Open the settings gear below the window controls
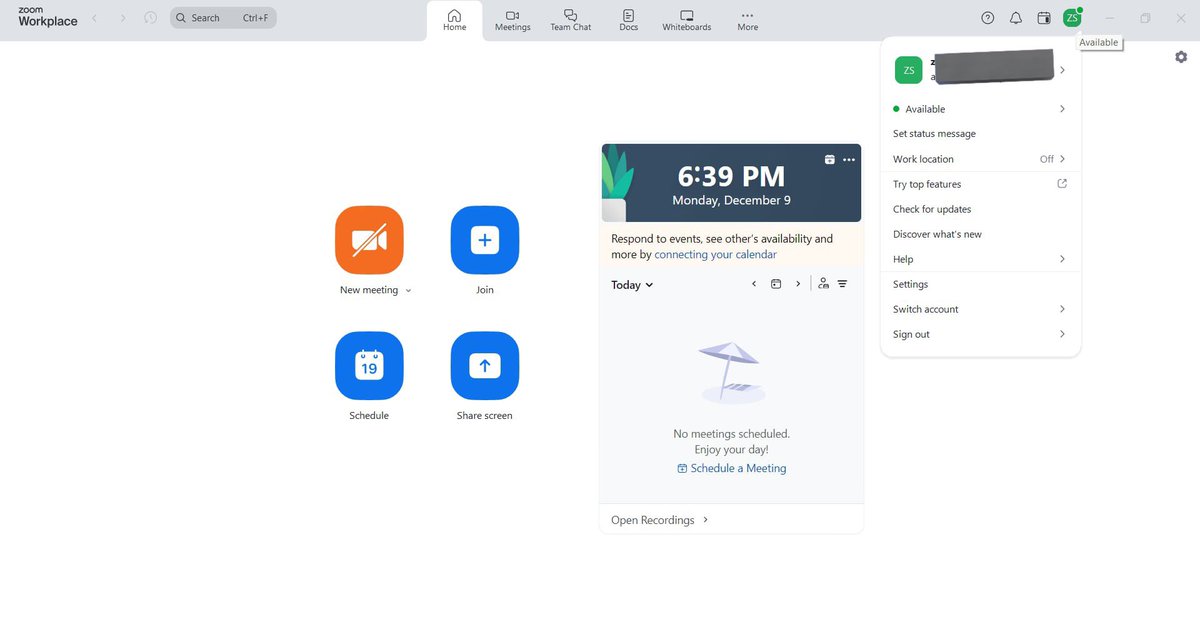Image resolution: width=1200 pixels, height=634 pixels. pyautogui.click(x=1181, y=57)
